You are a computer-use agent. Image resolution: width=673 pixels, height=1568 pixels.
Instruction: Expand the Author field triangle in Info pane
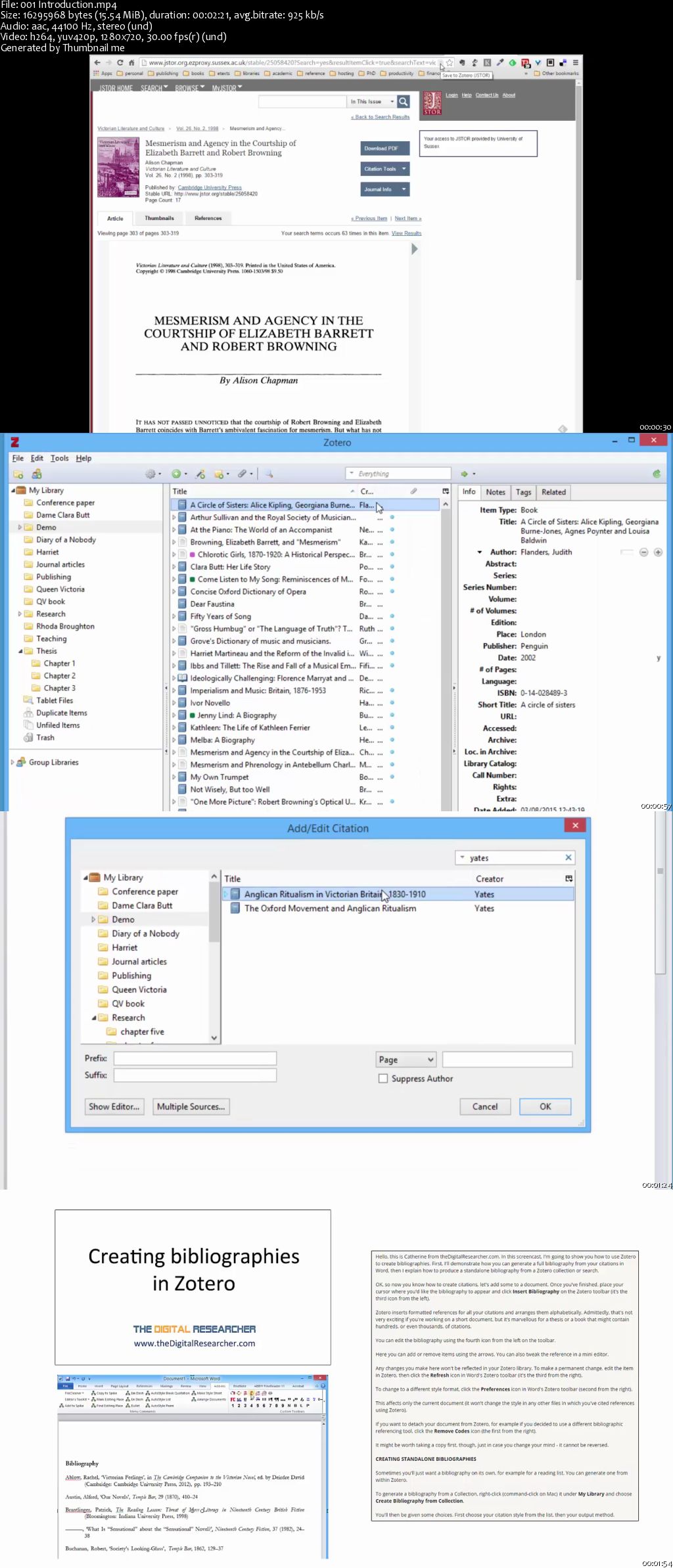[x=480, y=552]
